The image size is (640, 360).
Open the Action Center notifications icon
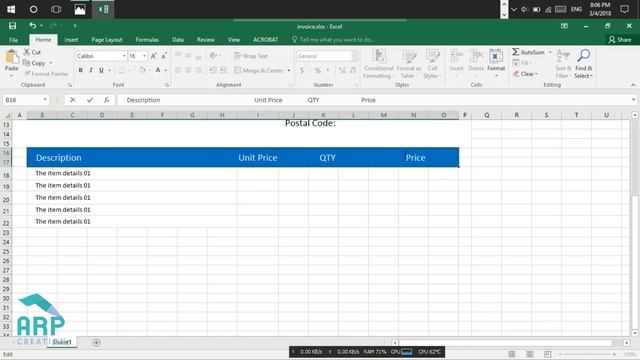coord(624,9)
